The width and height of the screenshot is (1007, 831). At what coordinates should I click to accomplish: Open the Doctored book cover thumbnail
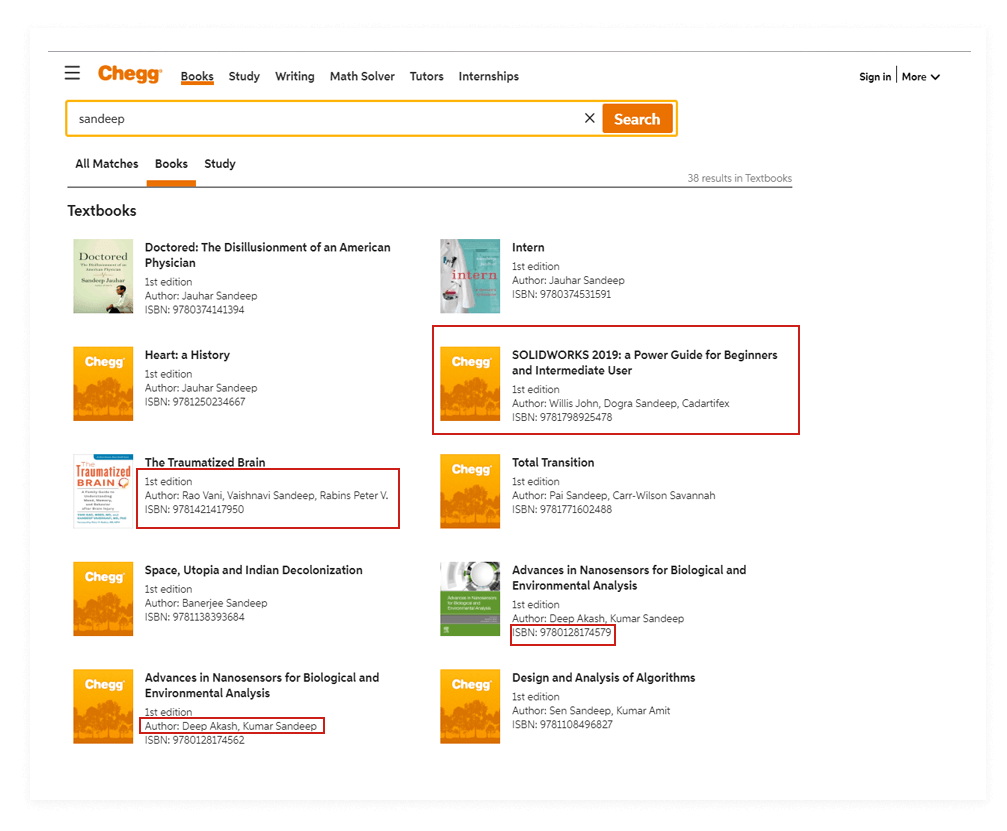click(103, 276)
